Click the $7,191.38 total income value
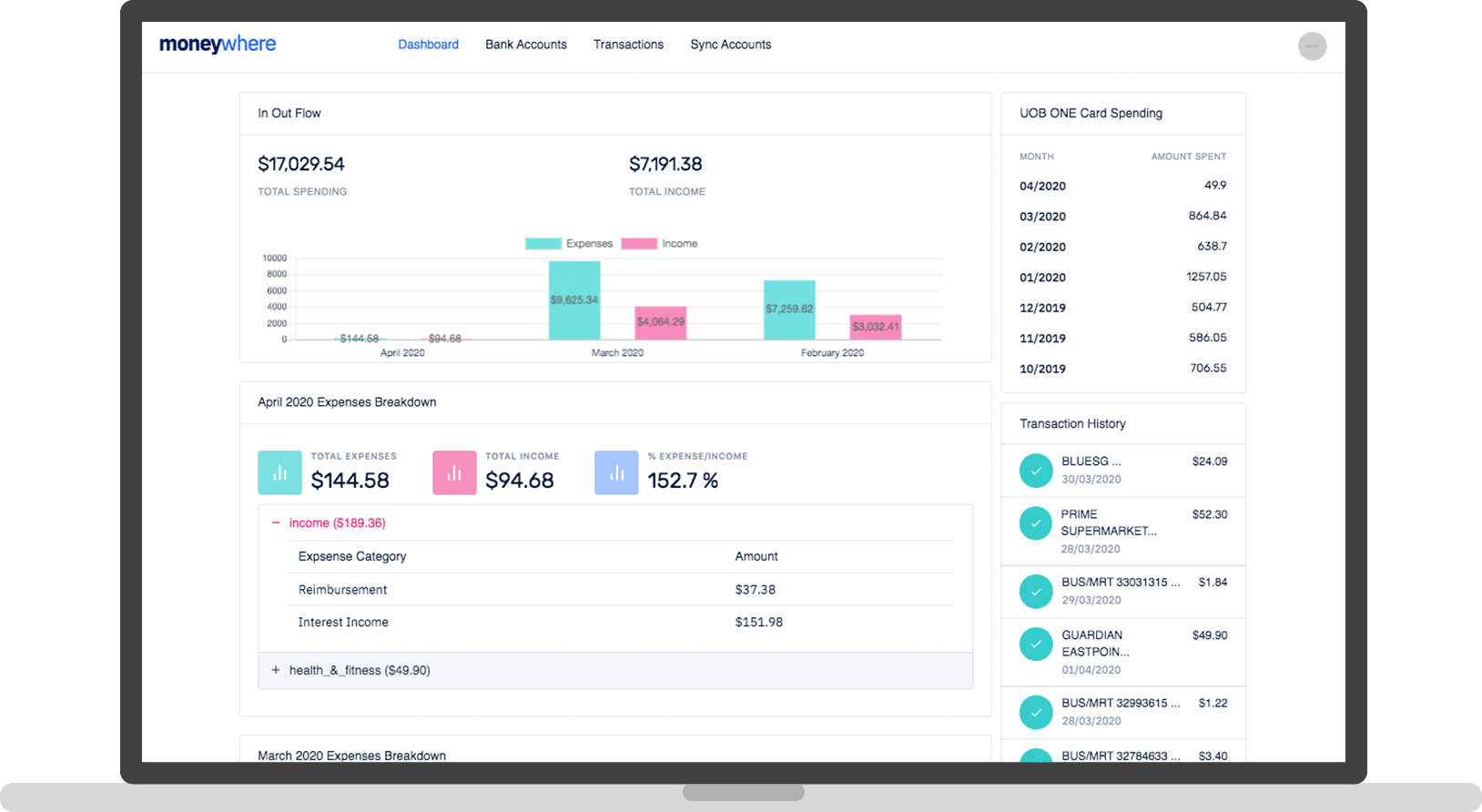Screen dimensions: 1482x812 click(x=665, y=165)
